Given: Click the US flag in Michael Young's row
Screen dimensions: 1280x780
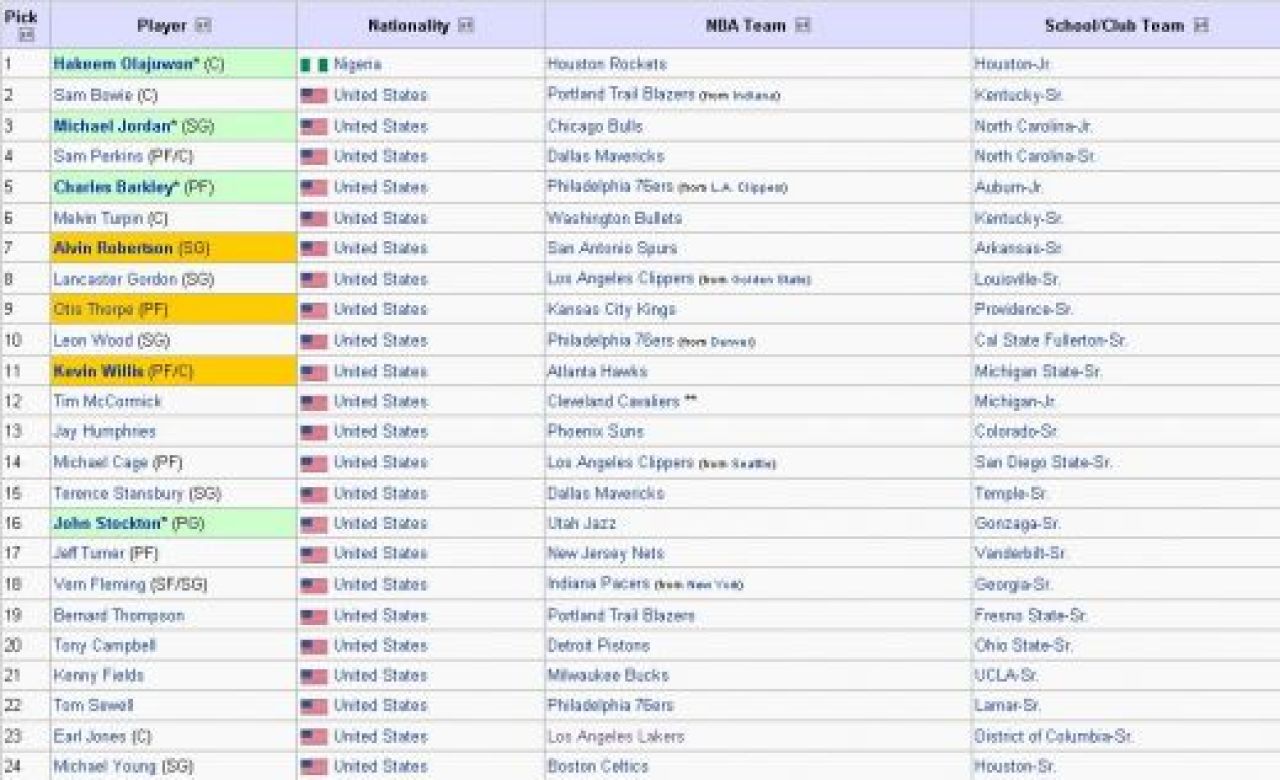Looking at the screenshot, I should click(314, 767).
